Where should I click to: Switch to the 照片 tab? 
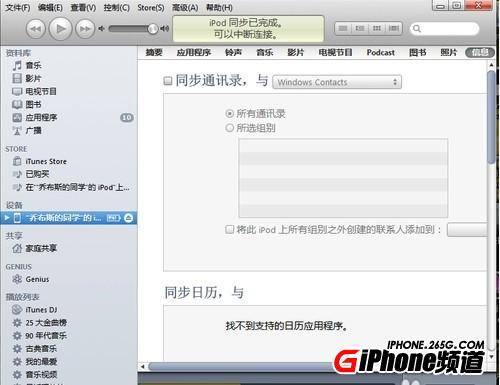pyautogui.click(x=449, y=52)
